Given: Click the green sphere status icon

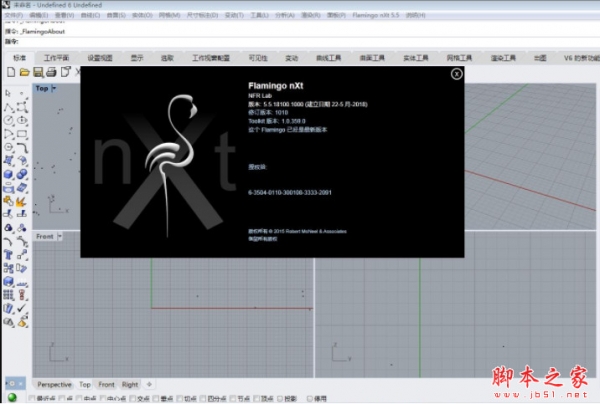Looking at the screenshot, I should [x=12, y=397].
